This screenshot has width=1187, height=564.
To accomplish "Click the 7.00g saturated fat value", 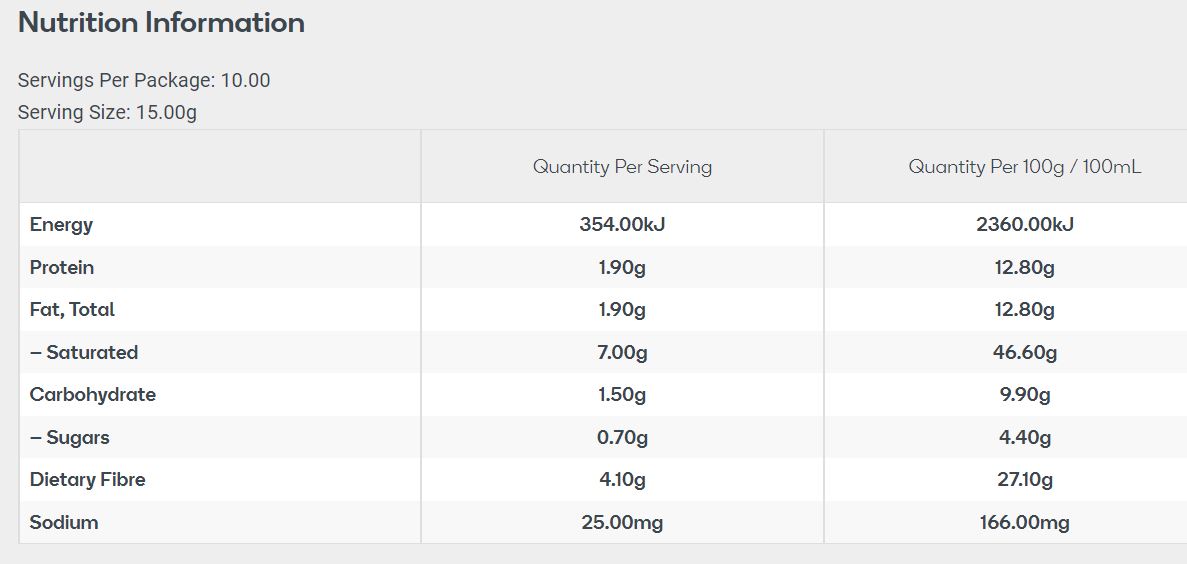I will click(622, 353).
